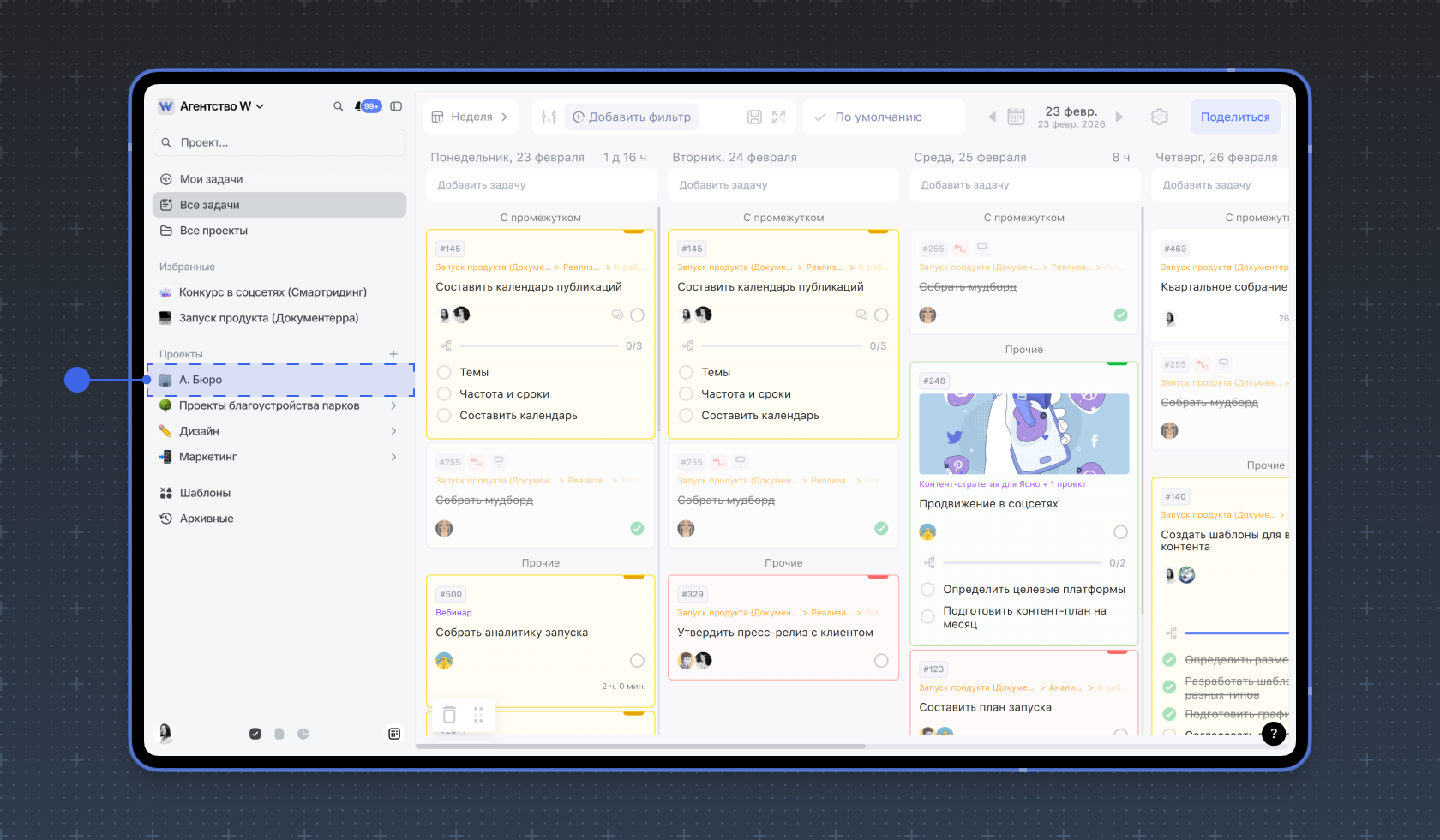Expand the 'Маркетинг' project folder chevron
Screen dimensions: 1440x840
point(393,457)
